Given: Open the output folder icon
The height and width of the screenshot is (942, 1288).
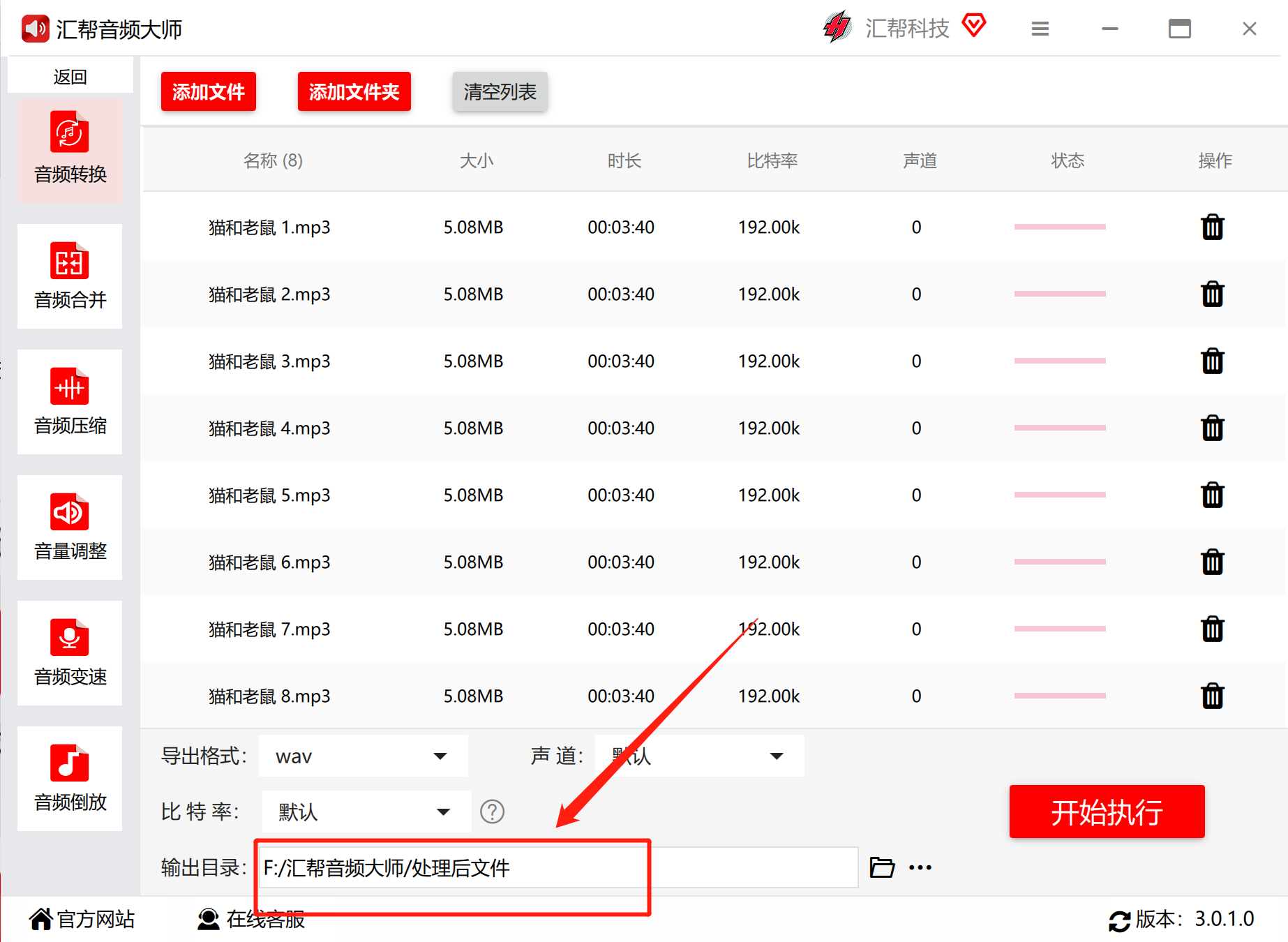Looking at the screenshot, I should tap(882, 867).
